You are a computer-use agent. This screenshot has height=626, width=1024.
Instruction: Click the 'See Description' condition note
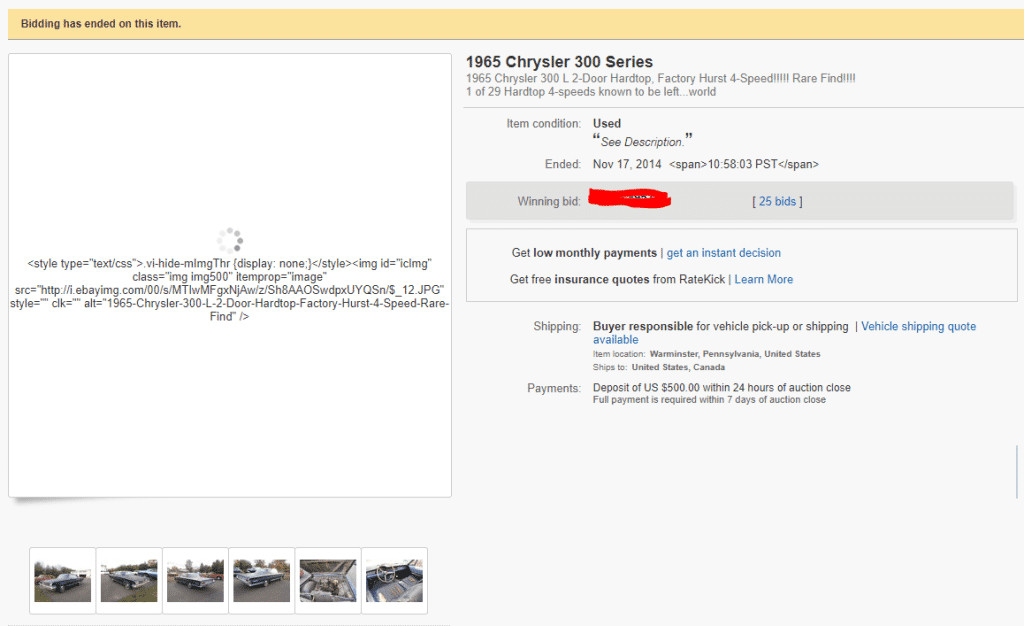(642, 142)
